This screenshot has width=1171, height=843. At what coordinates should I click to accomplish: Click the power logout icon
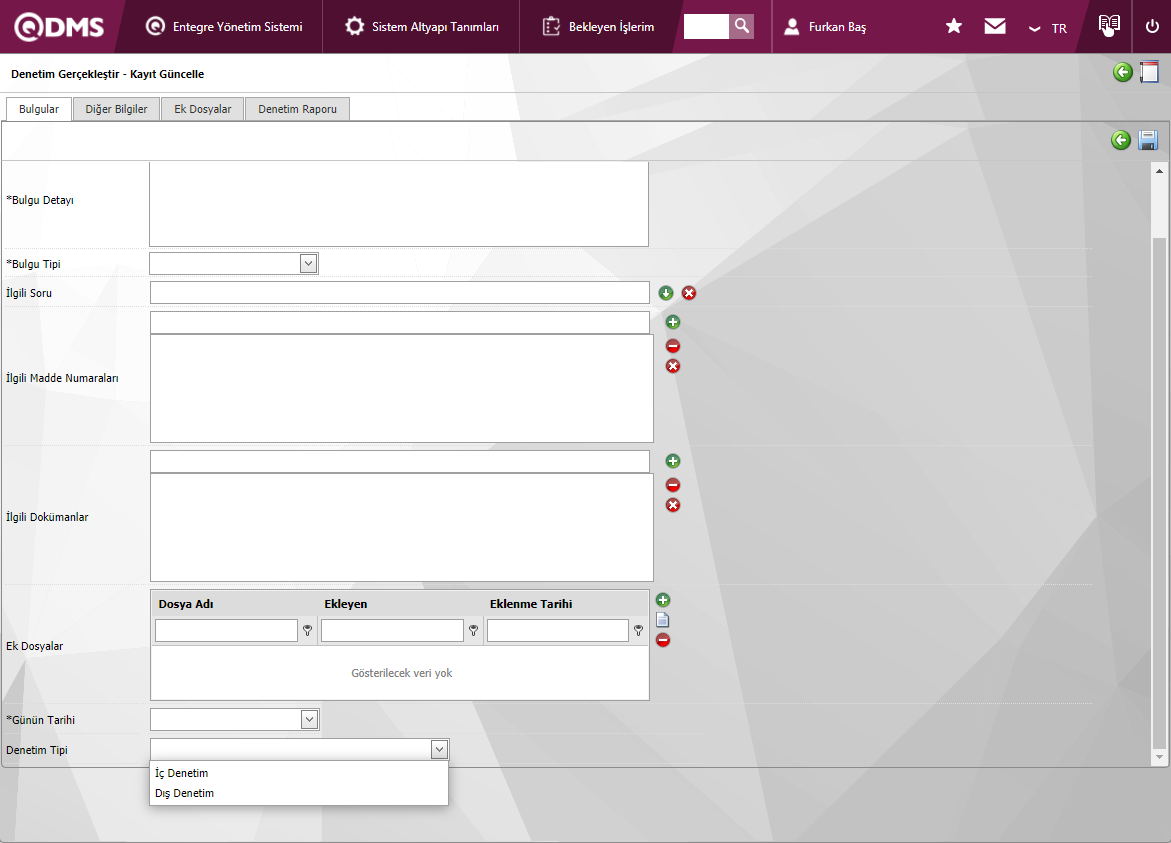1152,27
